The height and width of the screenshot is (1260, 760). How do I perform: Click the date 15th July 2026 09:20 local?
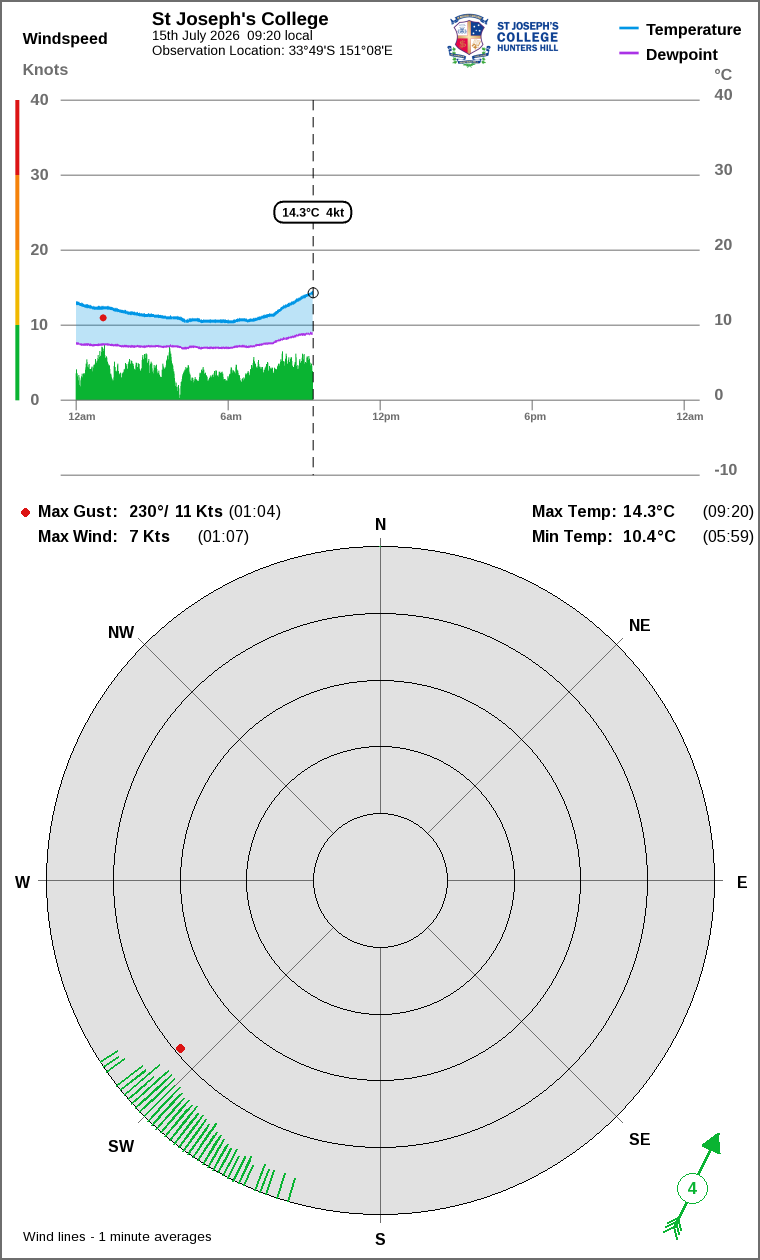tap(232, 35)
